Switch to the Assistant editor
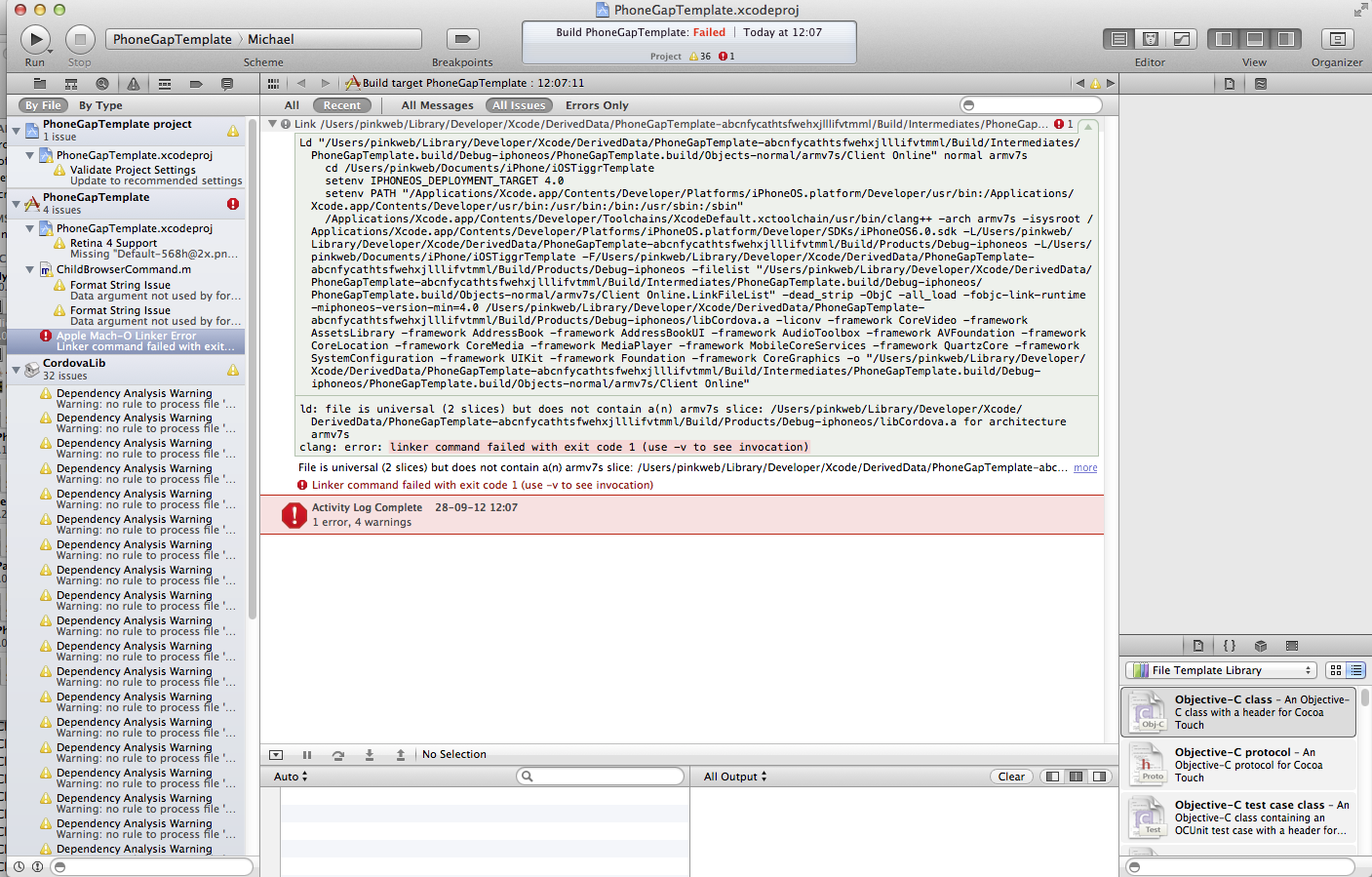This screenshot has height=877, width=1372. coord(1151,39)
